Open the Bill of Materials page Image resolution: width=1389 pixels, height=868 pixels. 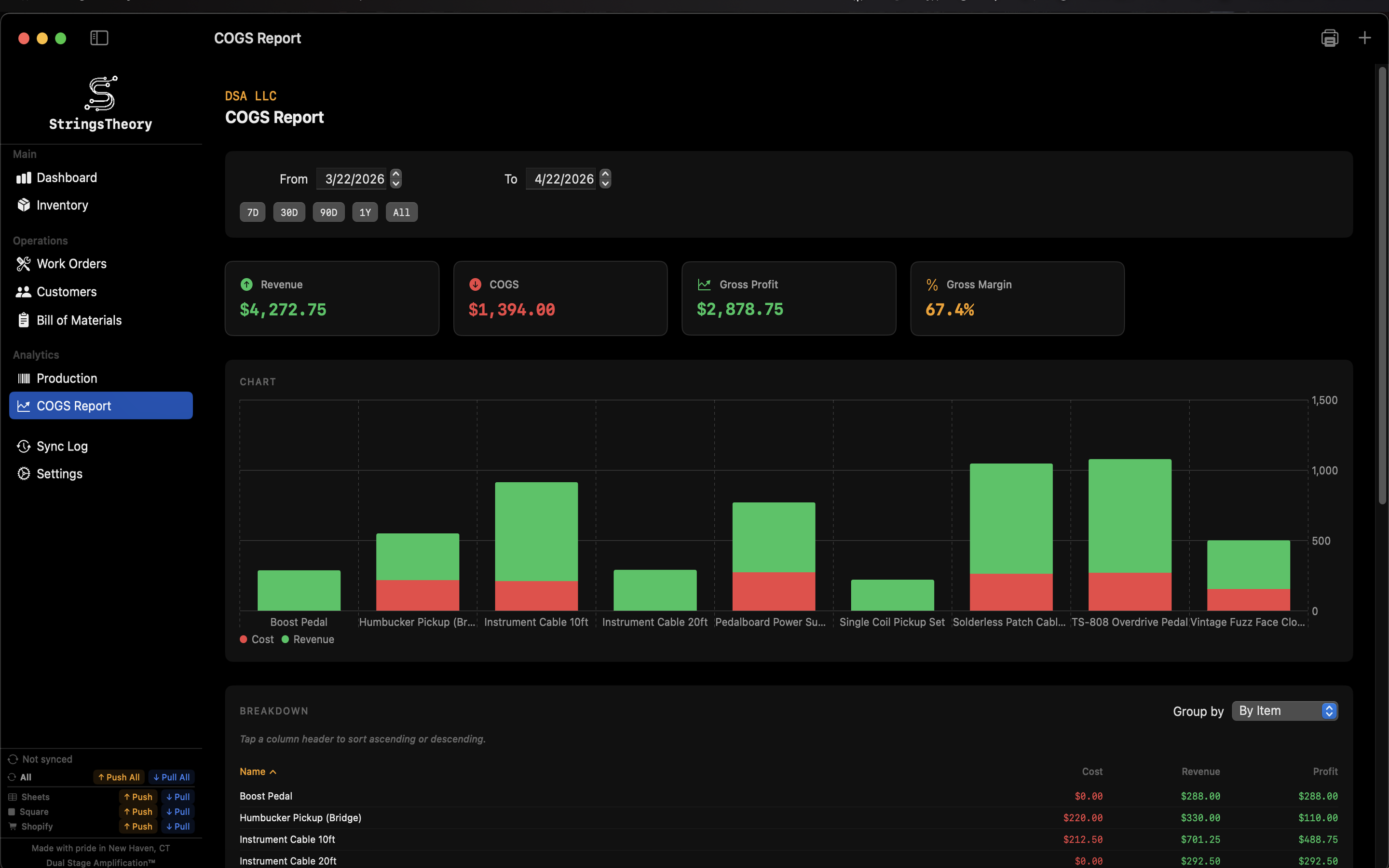pyautogui.click(x=79, y=320)
